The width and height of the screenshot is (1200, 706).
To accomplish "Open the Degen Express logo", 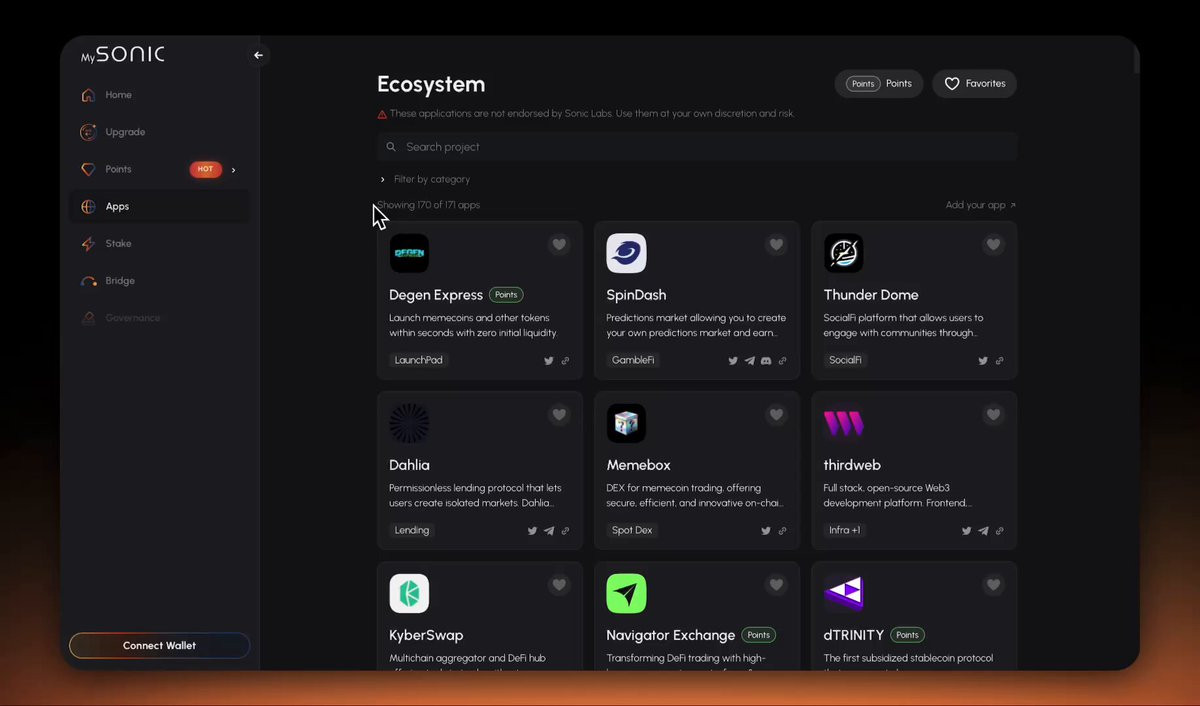I will click(x=409, y=254).
